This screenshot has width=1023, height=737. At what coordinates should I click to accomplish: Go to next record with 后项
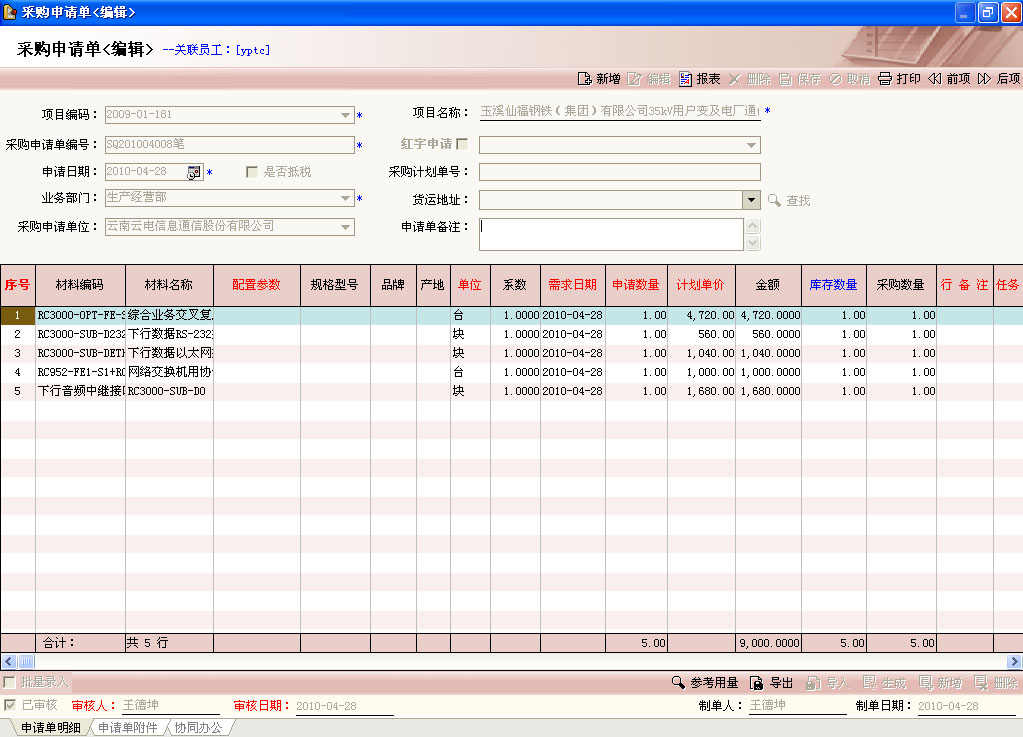(985, 79)
